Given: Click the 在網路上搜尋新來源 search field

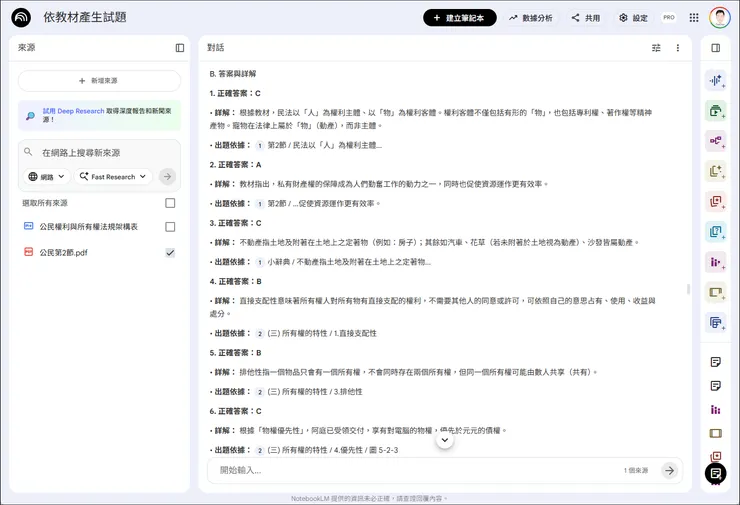Looking at the screenshot, I should click(x=99, y=152).
